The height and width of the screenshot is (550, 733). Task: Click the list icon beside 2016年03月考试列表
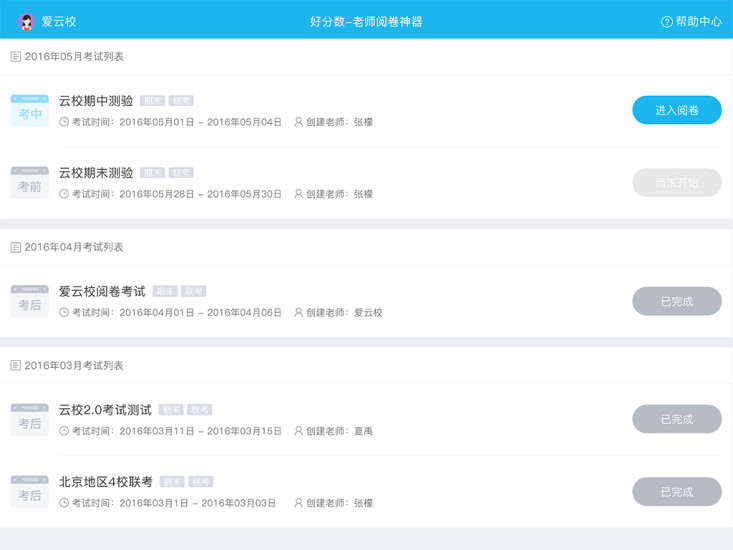tap(15, 366)
